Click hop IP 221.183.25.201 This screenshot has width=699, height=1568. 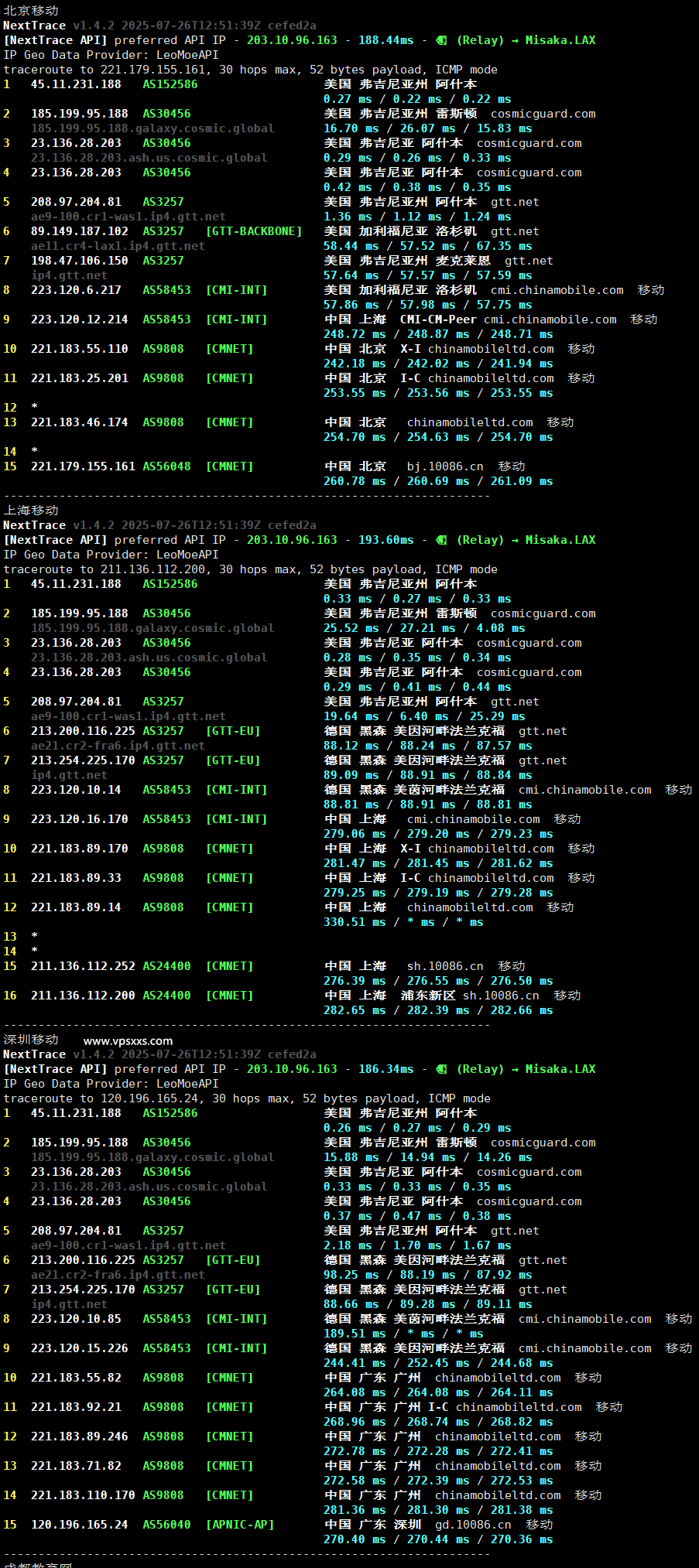click(80, 378)
